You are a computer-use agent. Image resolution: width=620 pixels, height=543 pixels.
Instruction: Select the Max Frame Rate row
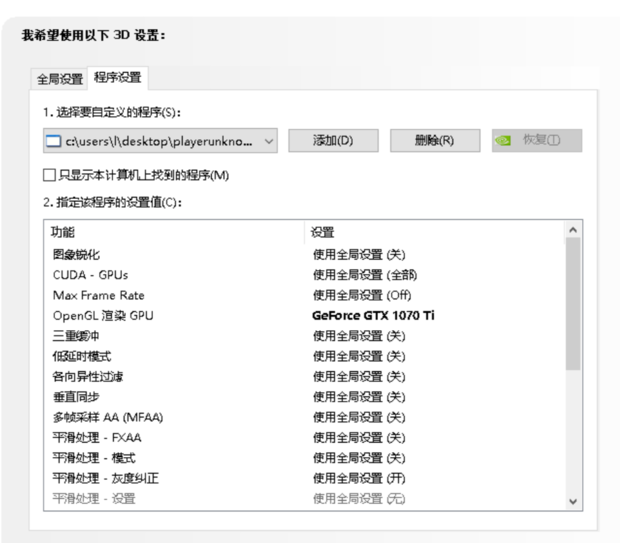tap(304, 295)
